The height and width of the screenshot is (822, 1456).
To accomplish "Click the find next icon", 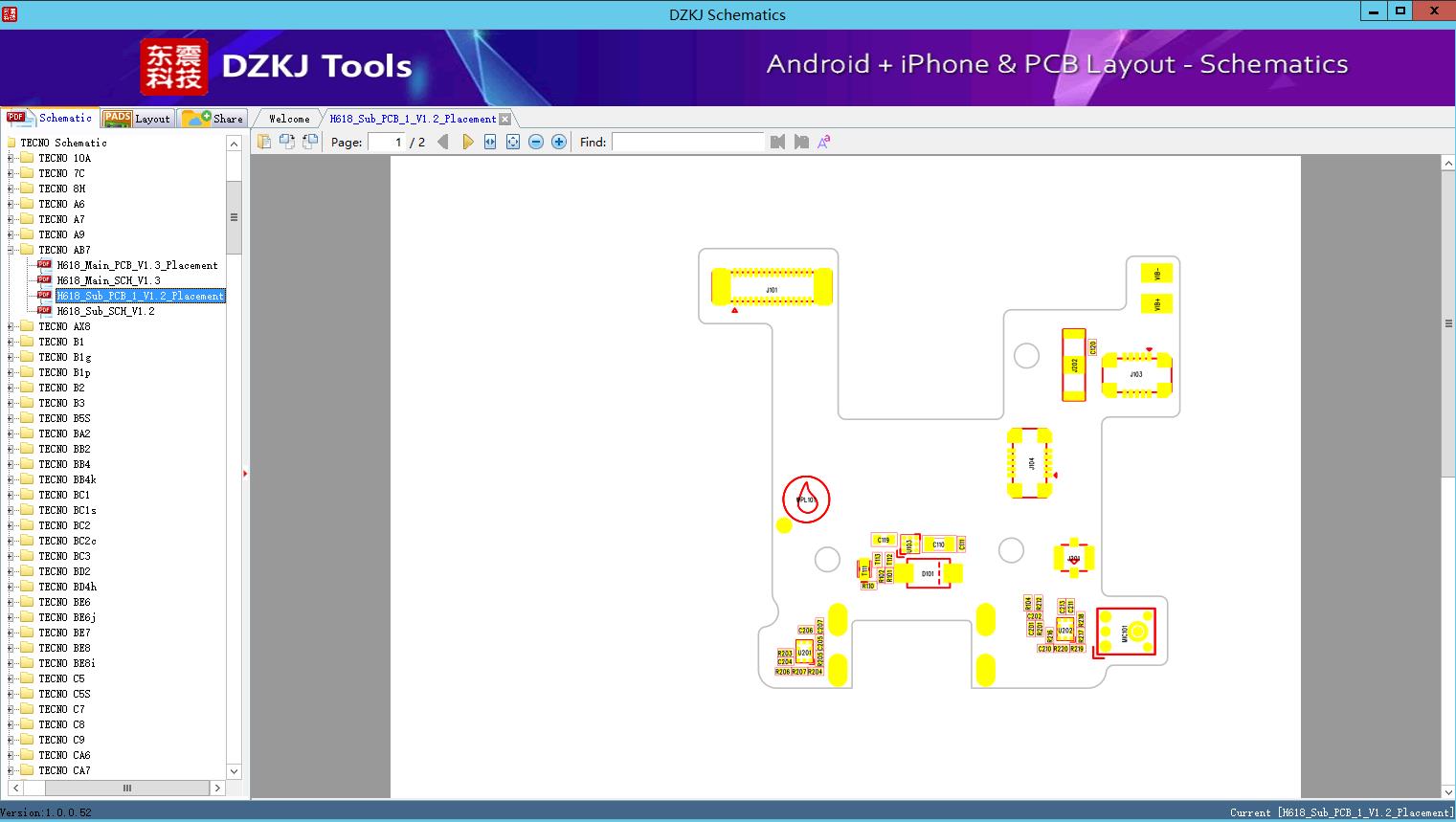I will [x=801, y=142].
